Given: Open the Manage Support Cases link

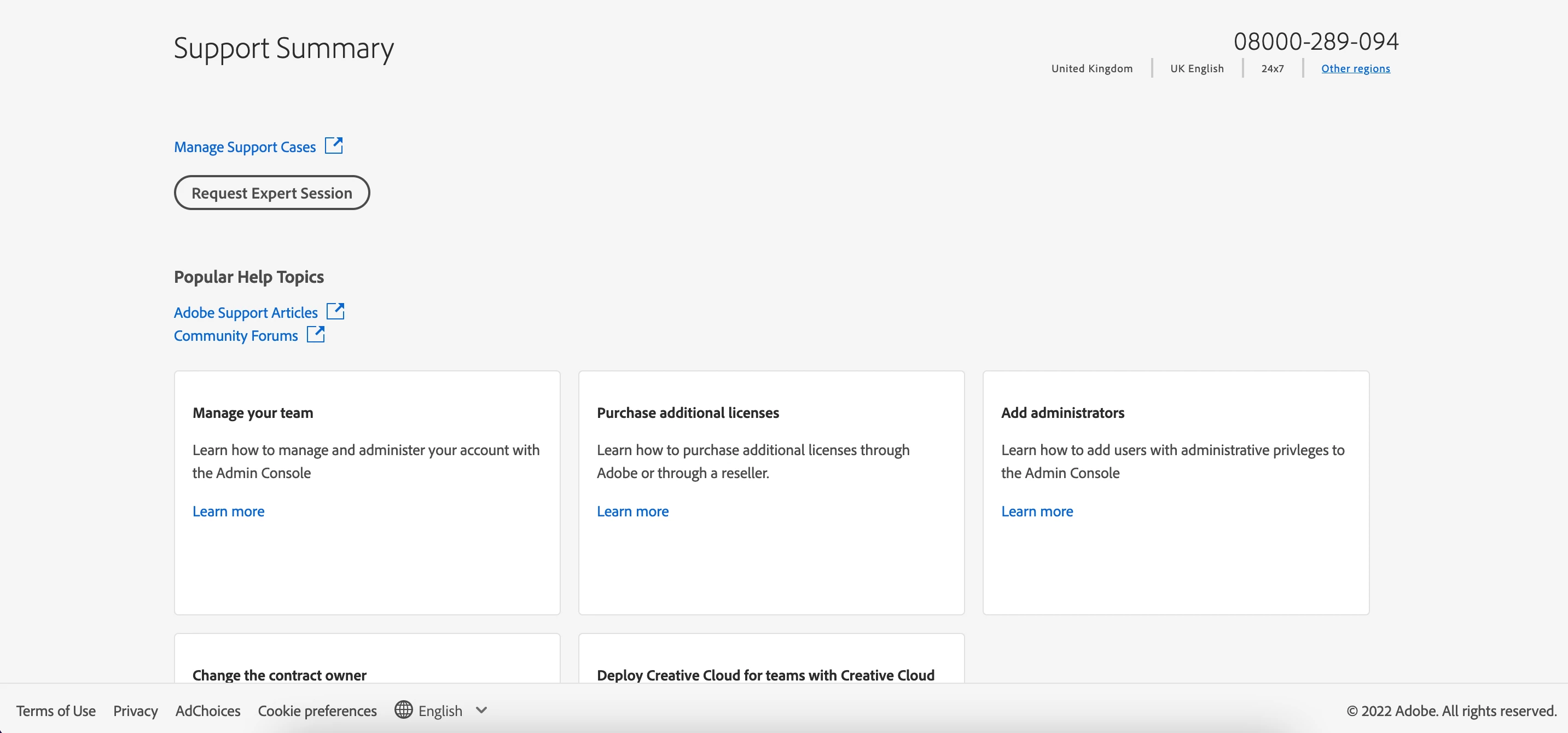Looking at the screenshot, I should point(245,147).
